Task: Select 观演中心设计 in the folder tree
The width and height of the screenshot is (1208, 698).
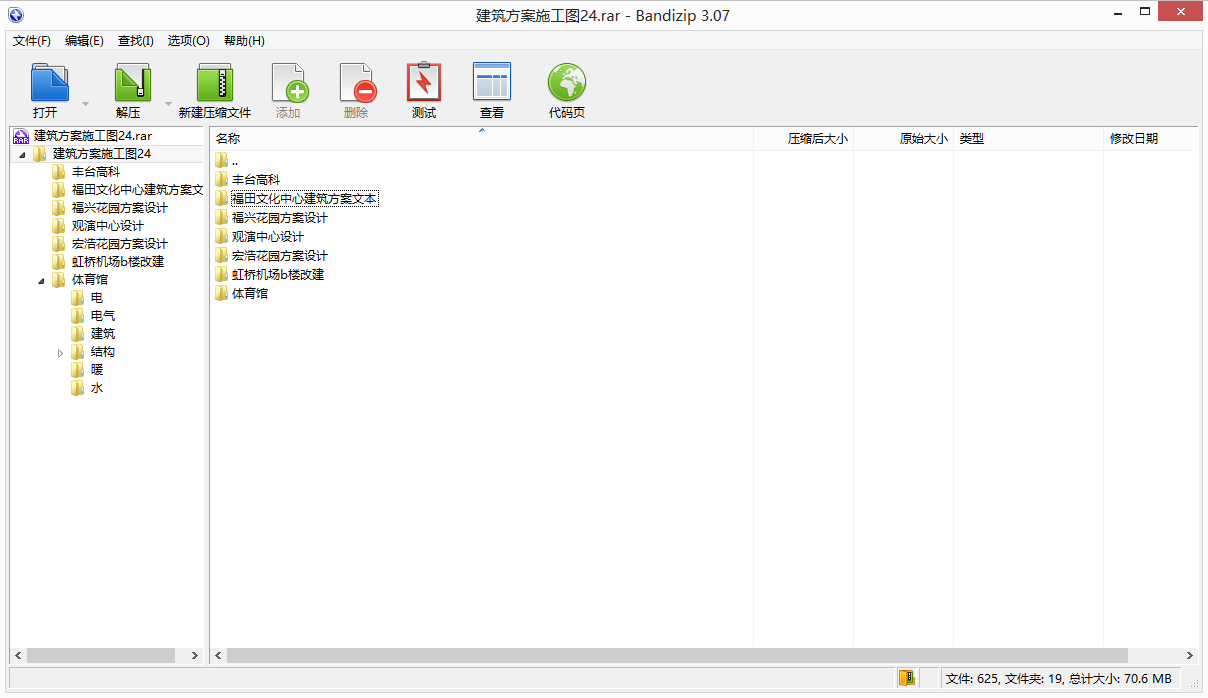Action: click(x=108, y=226)
